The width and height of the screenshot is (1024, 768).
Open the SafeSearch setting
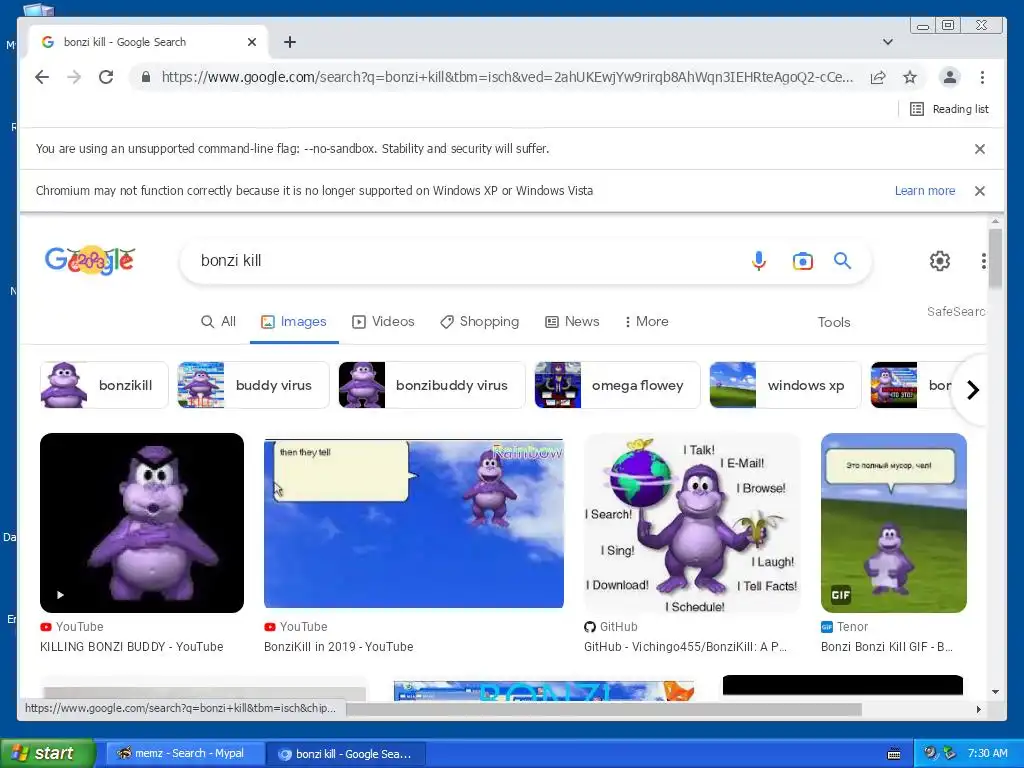(956, 312)
